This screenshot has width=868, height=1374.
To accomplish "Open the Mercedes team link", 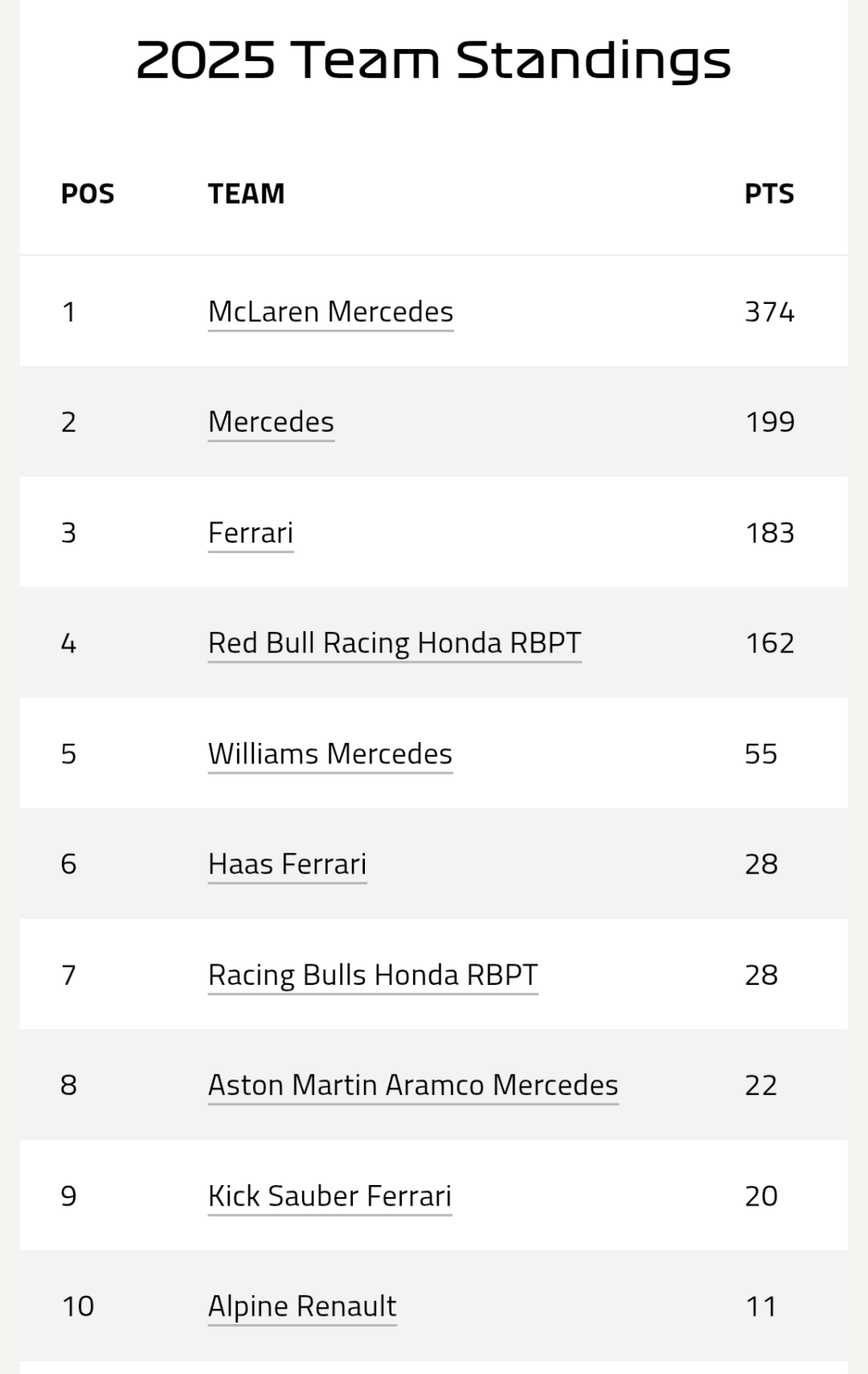I will coord(271,422).
